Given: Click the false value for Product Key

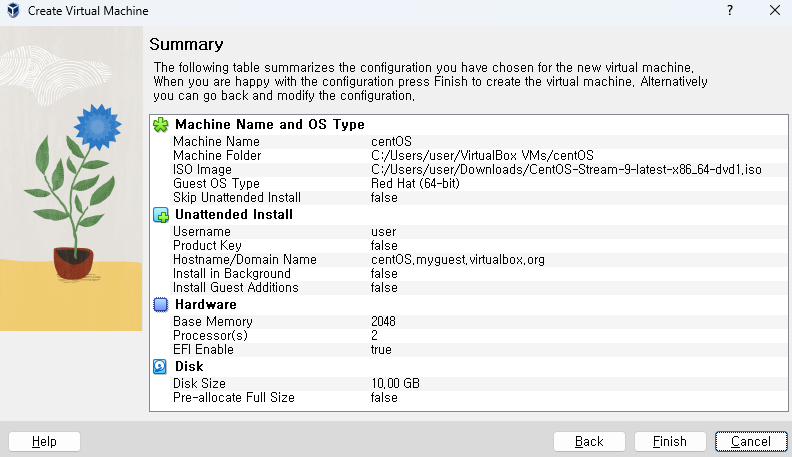Looking at the screenshot, I should point(384,245).
